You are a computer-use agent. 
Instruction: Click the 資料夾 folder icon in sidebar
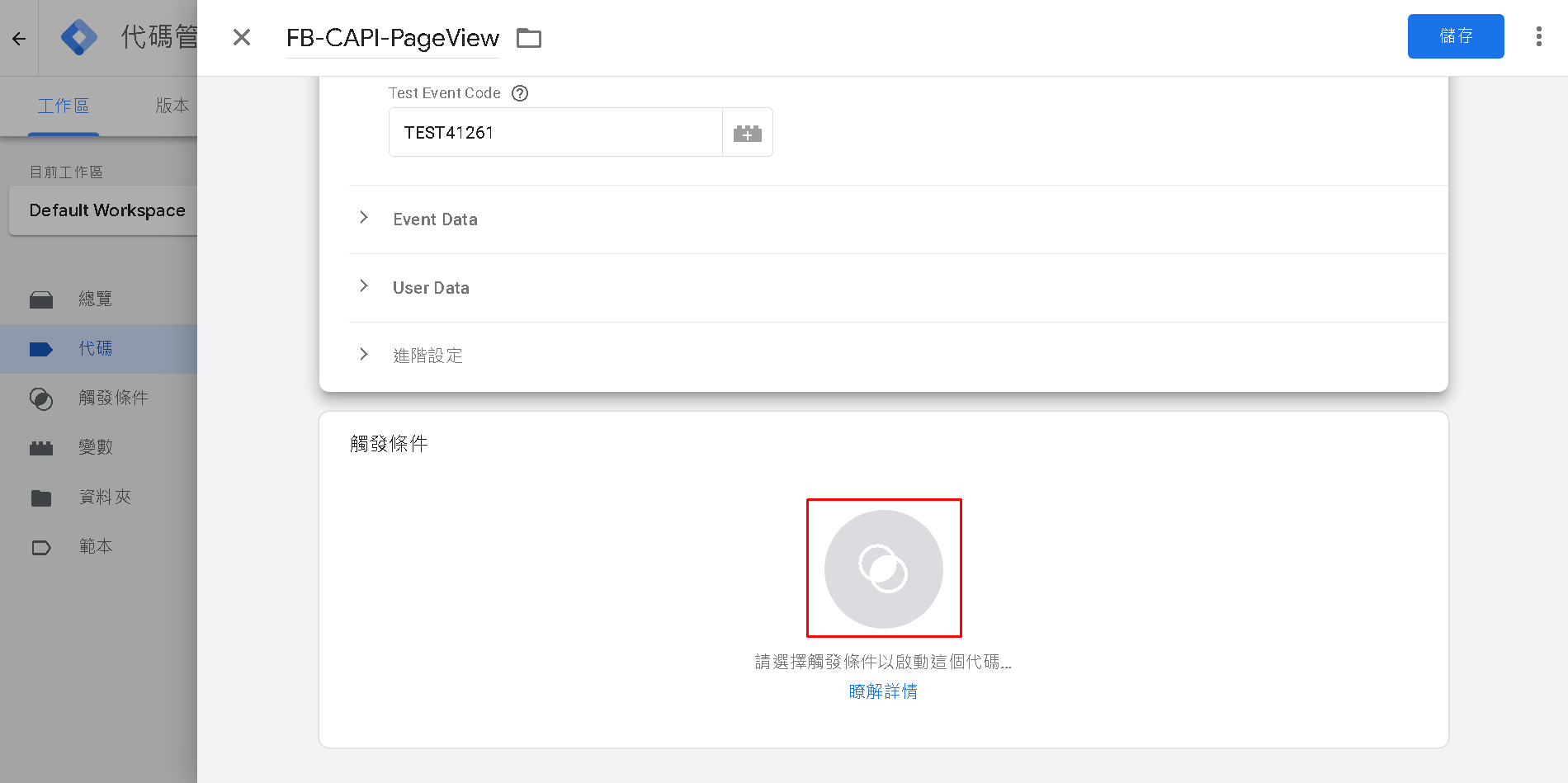tap(41, 498)
